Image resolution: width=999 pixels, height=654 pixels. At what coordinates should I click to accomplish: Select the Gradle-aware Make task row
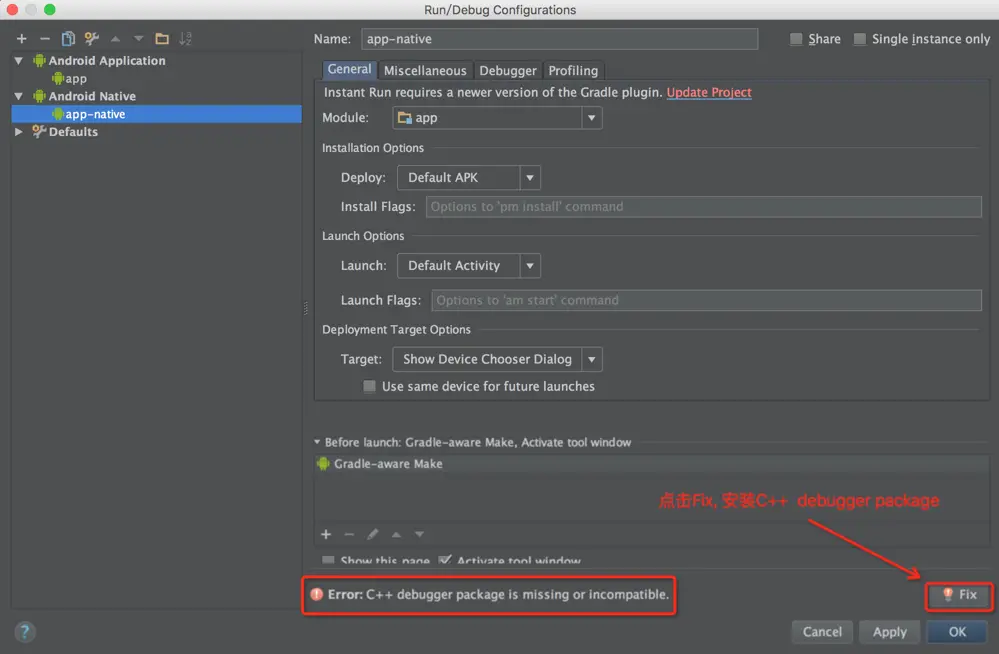pyautogui.click(x=651, y=464)
